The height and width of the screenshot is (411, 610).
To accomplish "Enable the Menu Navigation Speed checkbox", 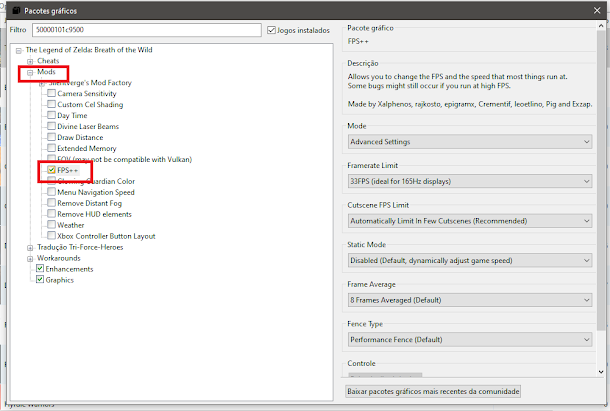I will pyautogui.click(x=51, y=192).
